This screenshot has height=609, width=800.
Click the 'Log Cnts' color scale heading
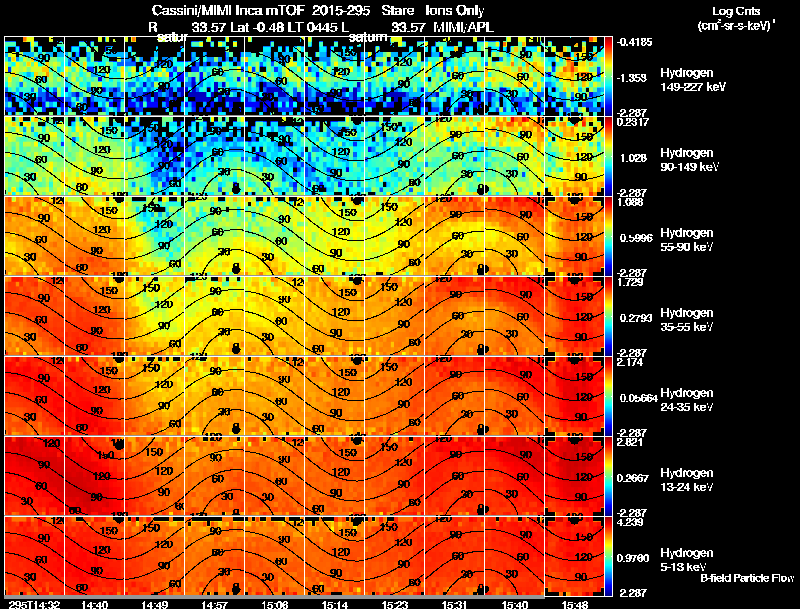point(736,11)
